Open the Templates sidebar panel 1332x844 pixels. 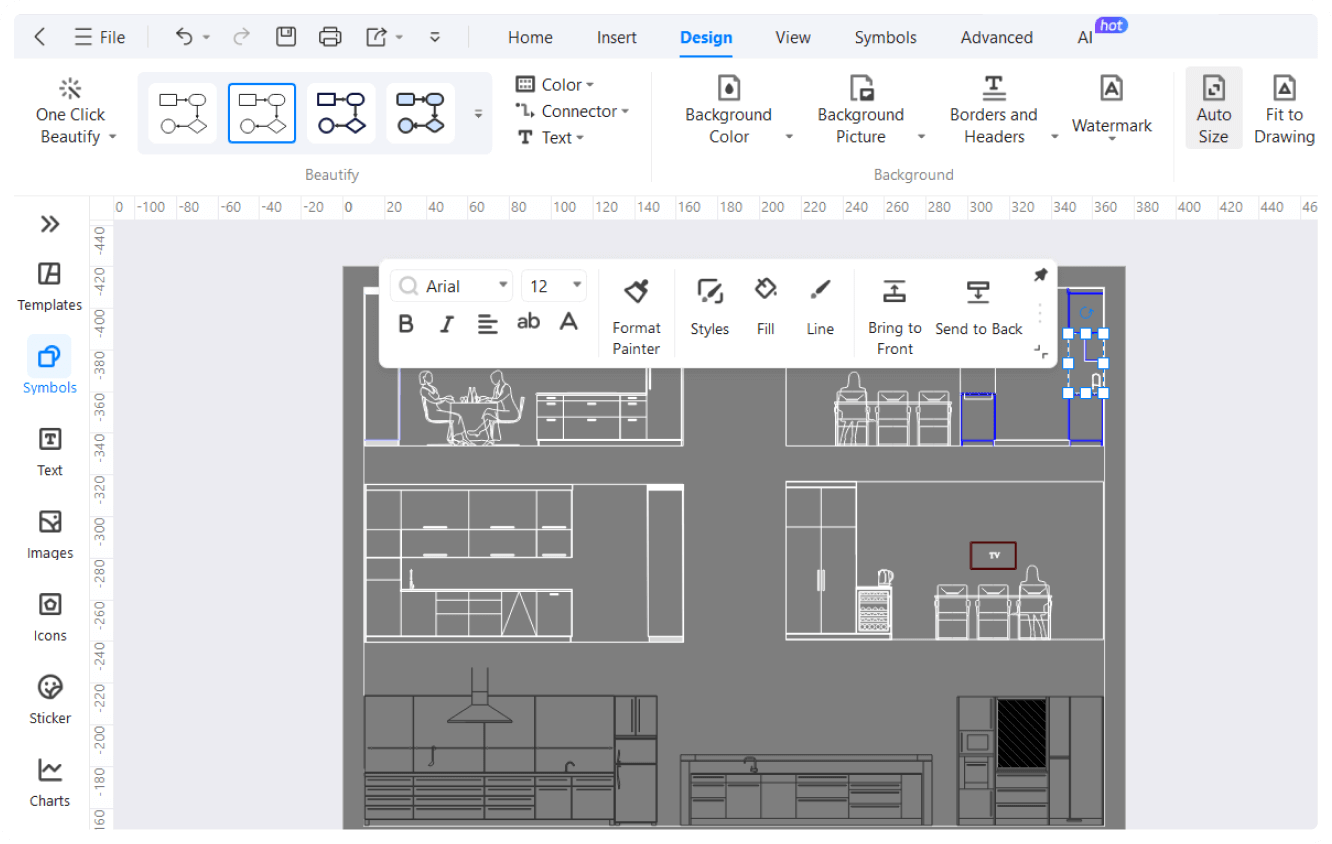point(50,275)
